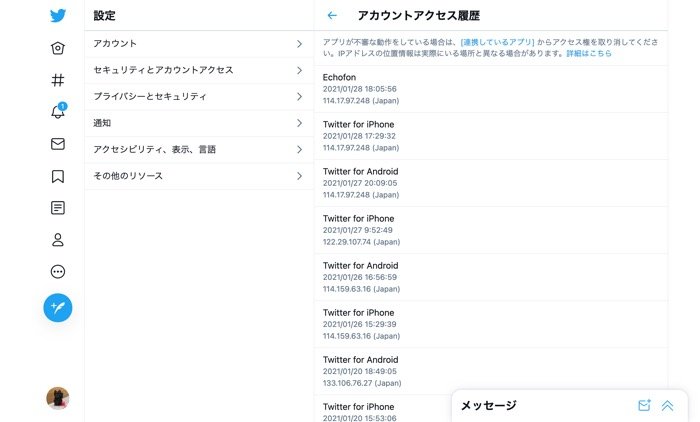Screen dimensions: 700x422
Task: Click chevron next to アカウント
Action: coord(300,44)
